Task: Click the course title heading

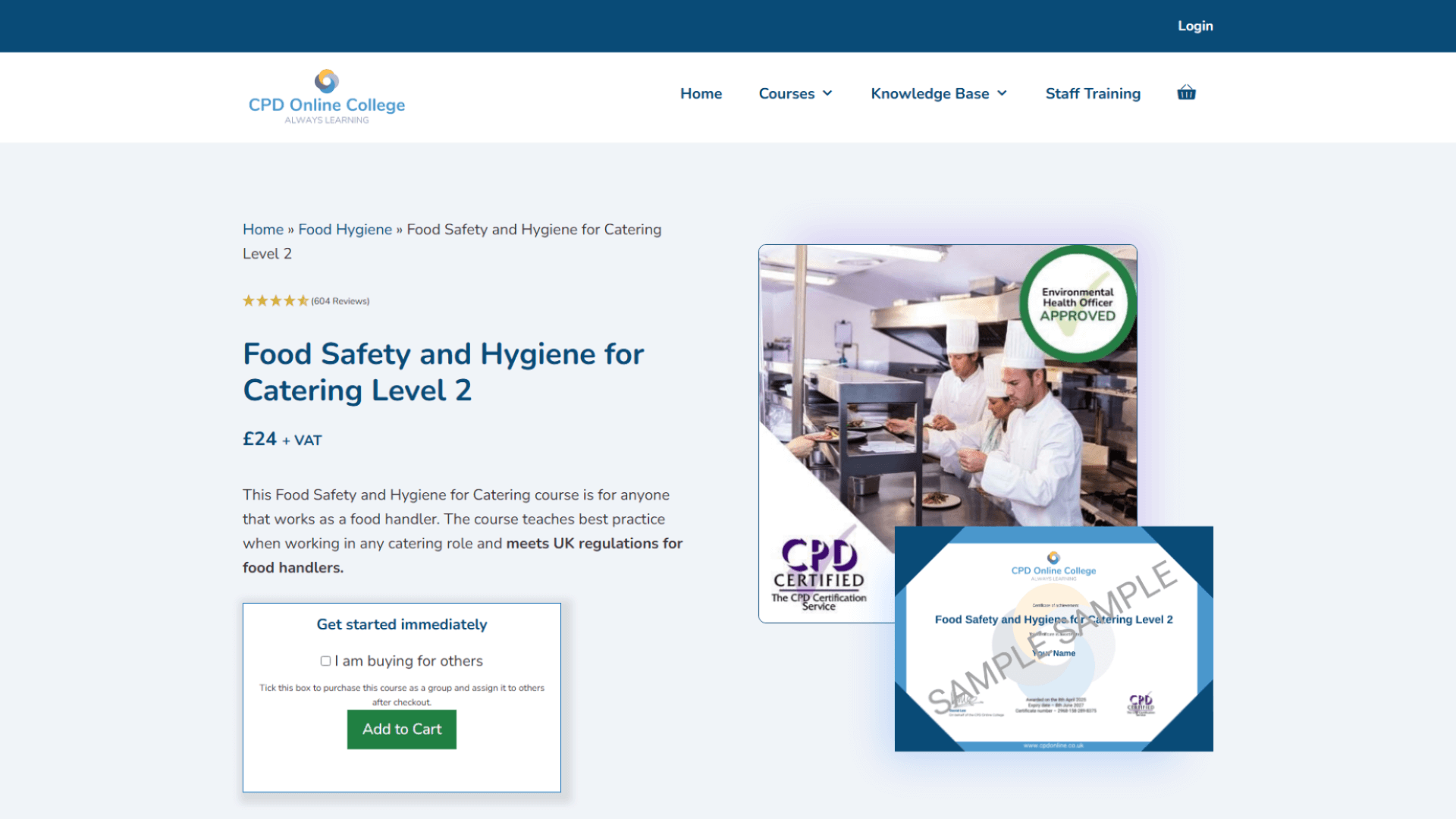Action: coord(444,372)
